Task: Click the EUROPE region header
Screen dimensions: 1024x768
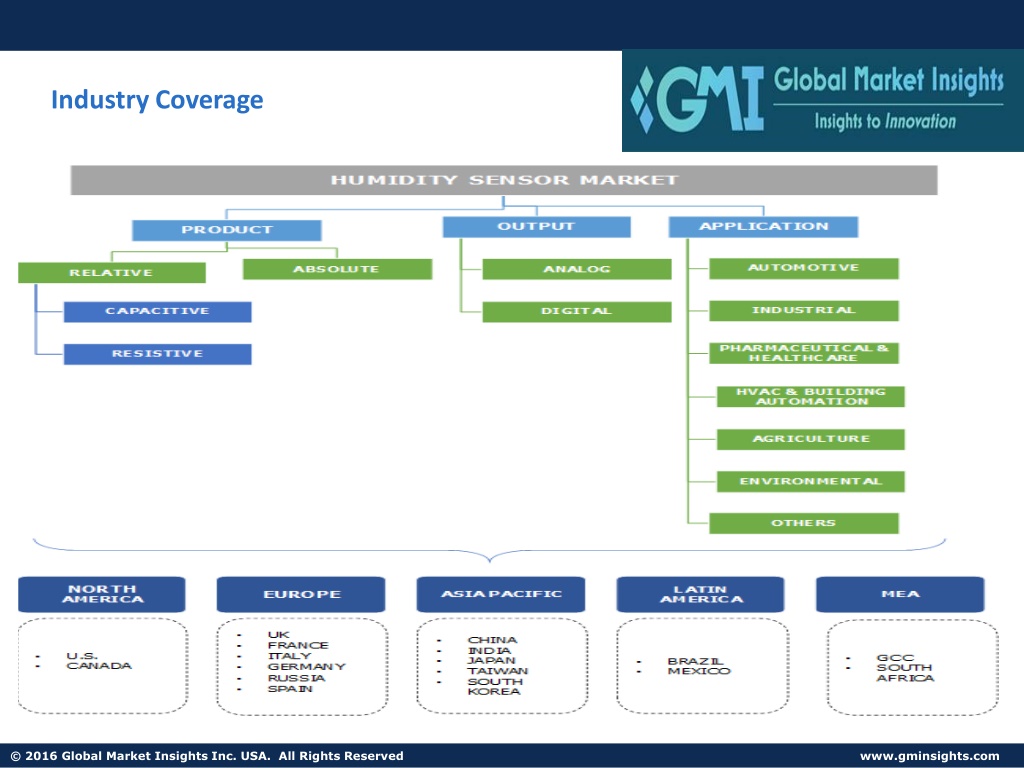Action: [x=301, y=594]
